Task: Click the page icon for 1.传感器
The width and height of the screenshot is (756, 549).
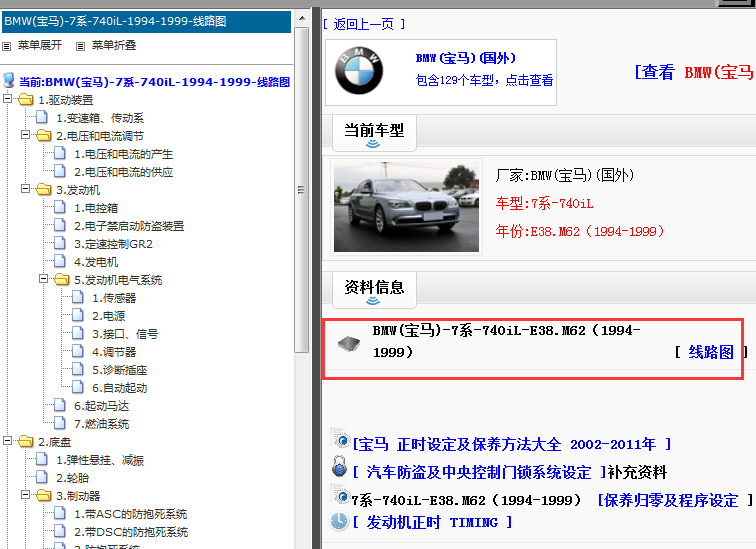Action: [78, 297]
